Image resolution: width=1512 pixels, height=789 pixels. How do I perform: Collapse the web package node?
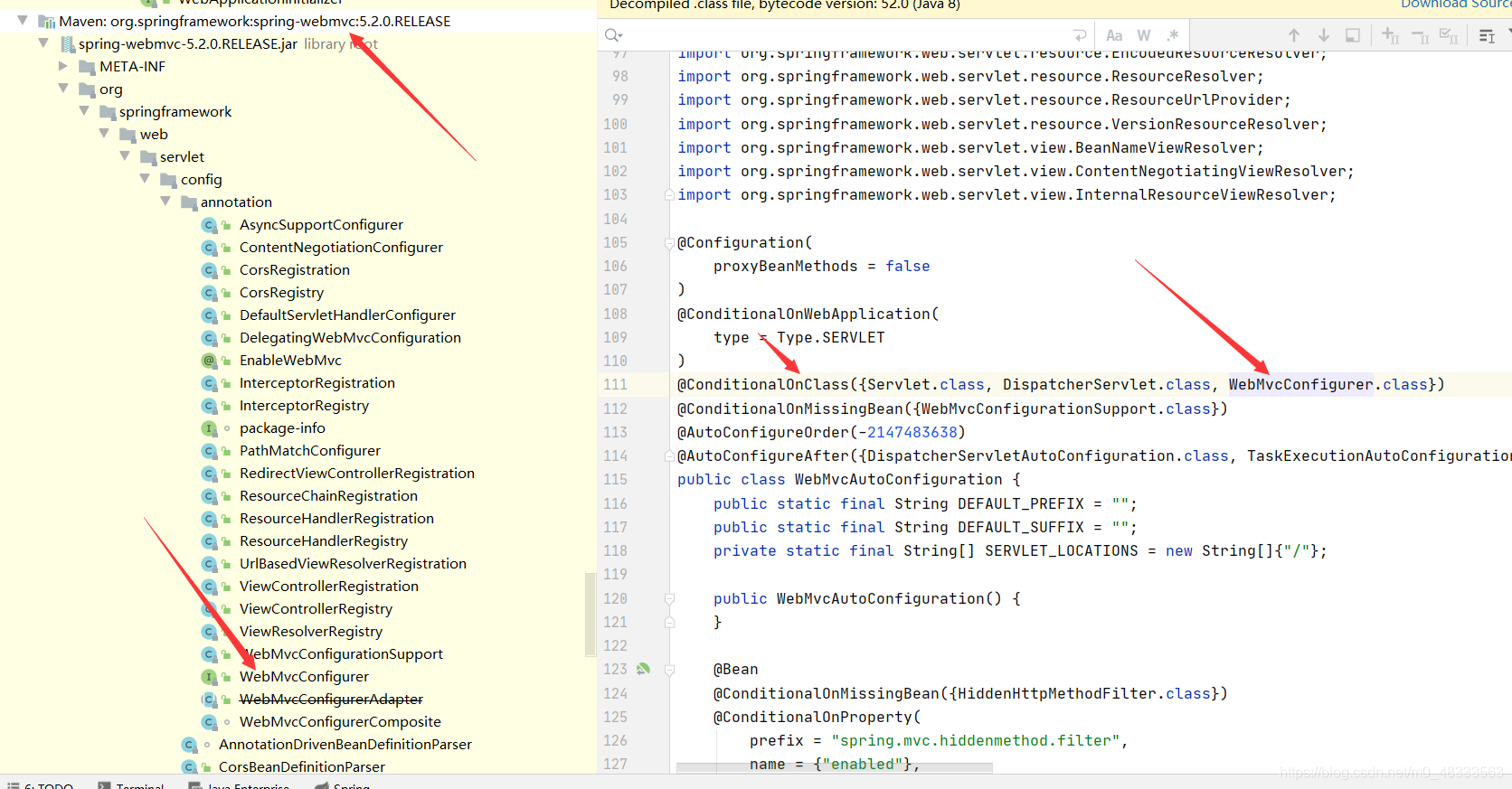pos(105,134)
